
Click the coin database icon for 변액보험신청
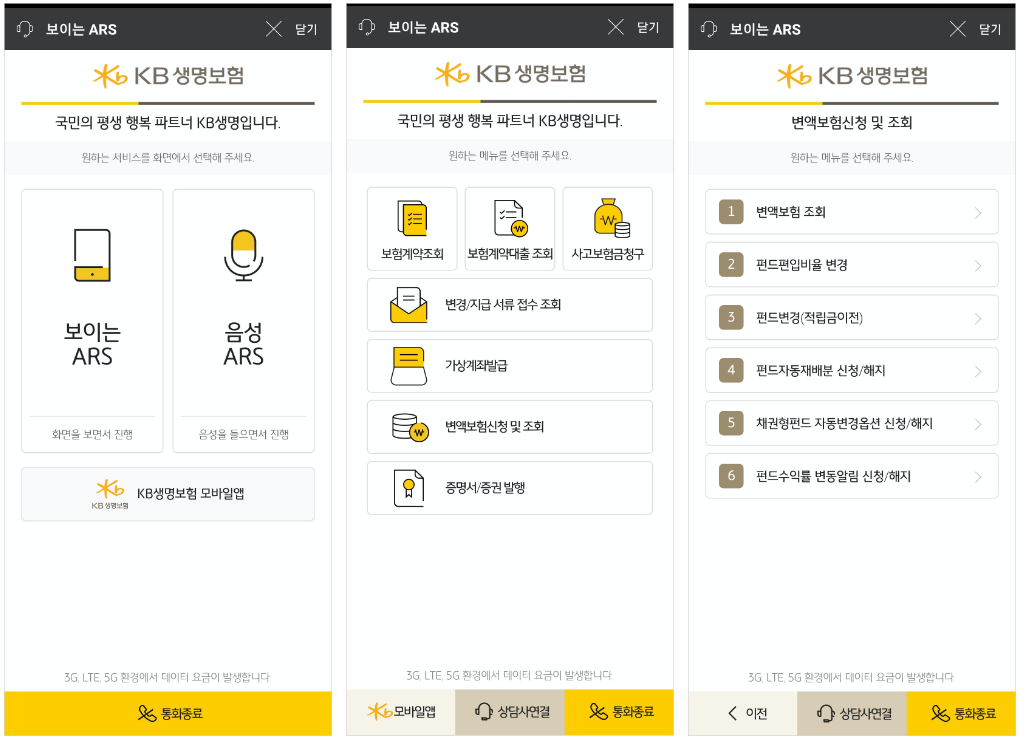410,428
